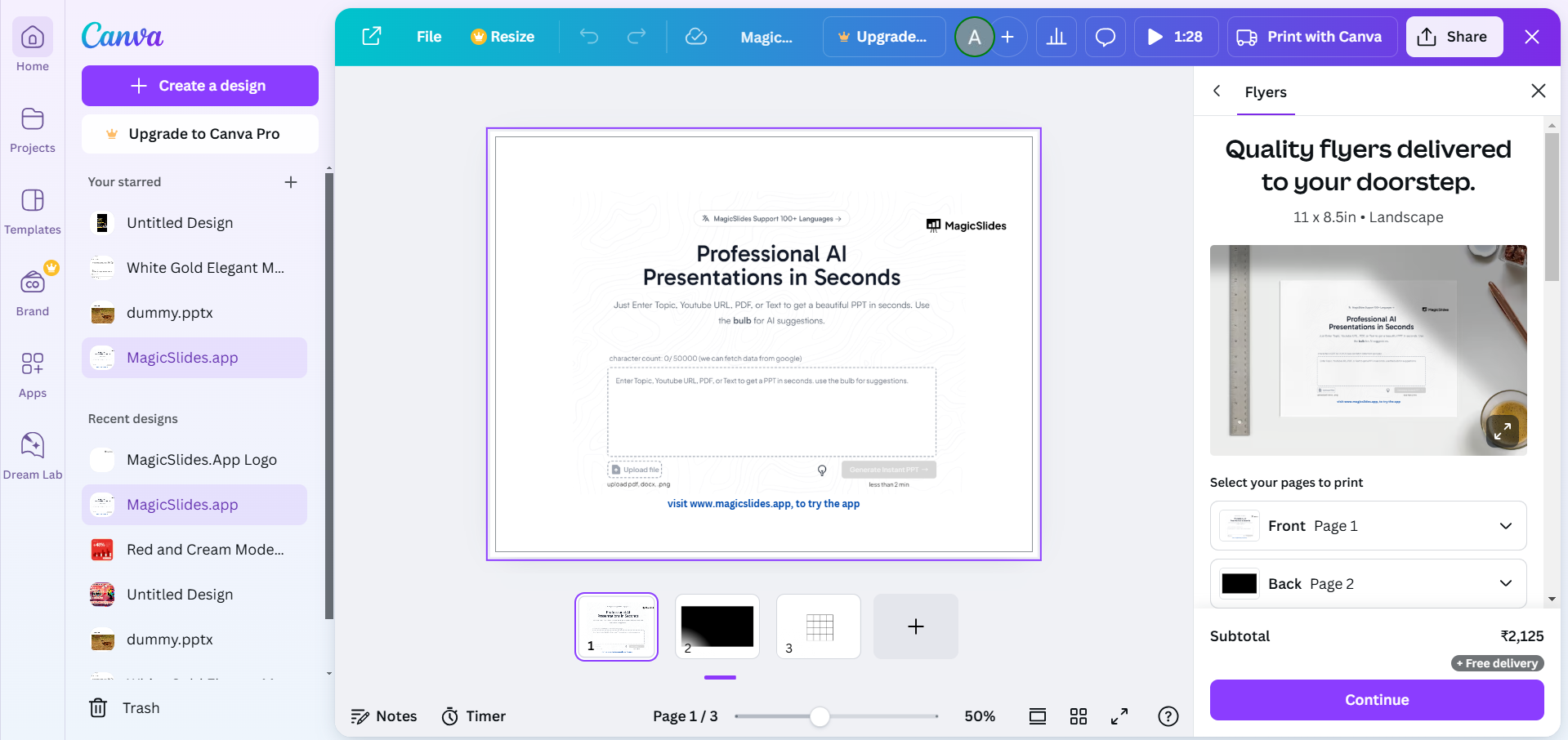The height and width of the screenshot is (740, 1568).
Task: Click the Create a design button
Action: click(x=199, y=86)
